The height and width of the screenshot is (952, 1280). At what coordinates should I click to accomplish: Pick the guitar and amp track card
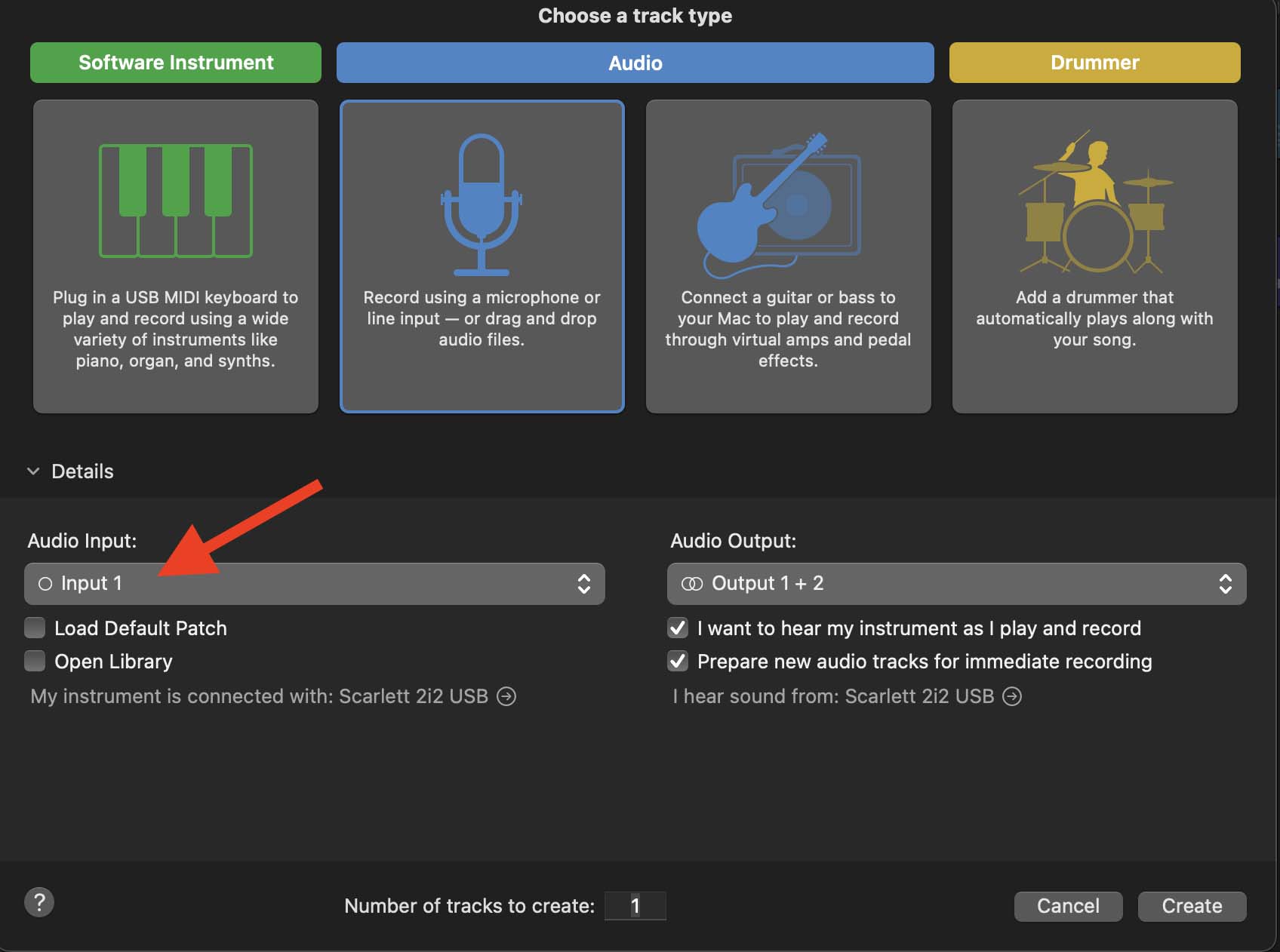point(789,256)
